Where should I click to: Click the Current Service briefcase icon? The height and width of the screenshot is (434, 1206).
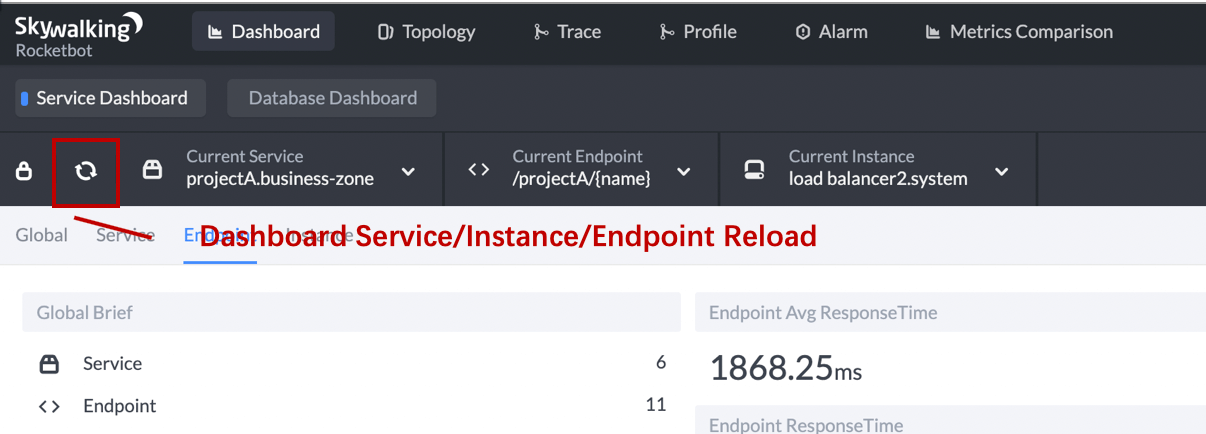(x=152, y=170)
